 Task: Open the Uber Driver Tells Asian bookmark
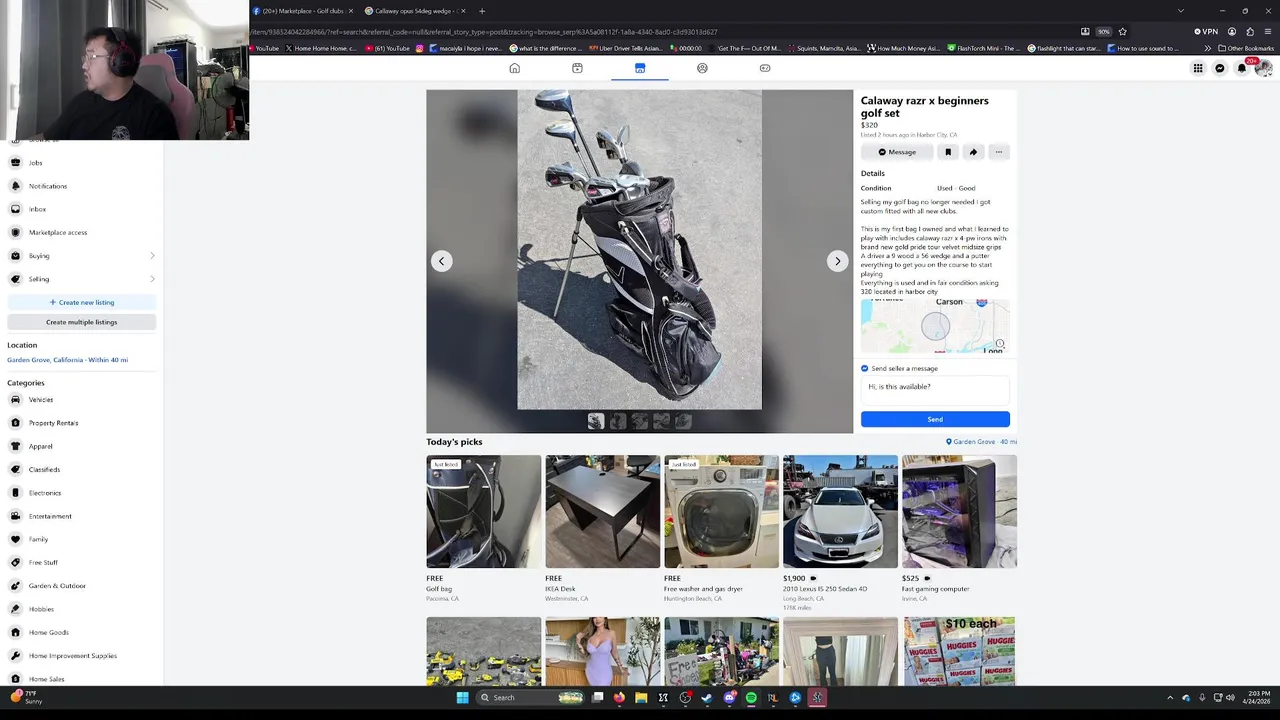[625, 48]
